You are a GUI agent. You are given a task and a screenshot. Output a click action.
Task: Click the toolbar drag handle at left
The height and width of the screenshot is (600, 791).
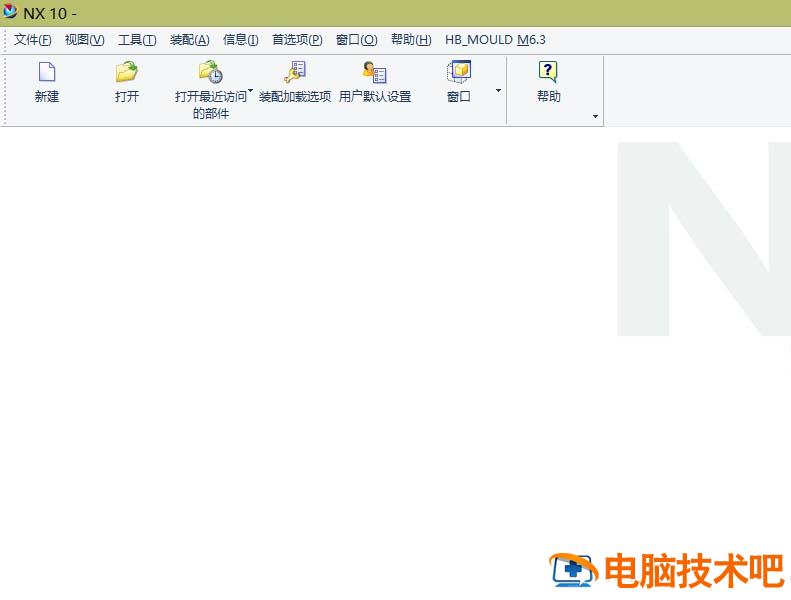tap(5, 91)
